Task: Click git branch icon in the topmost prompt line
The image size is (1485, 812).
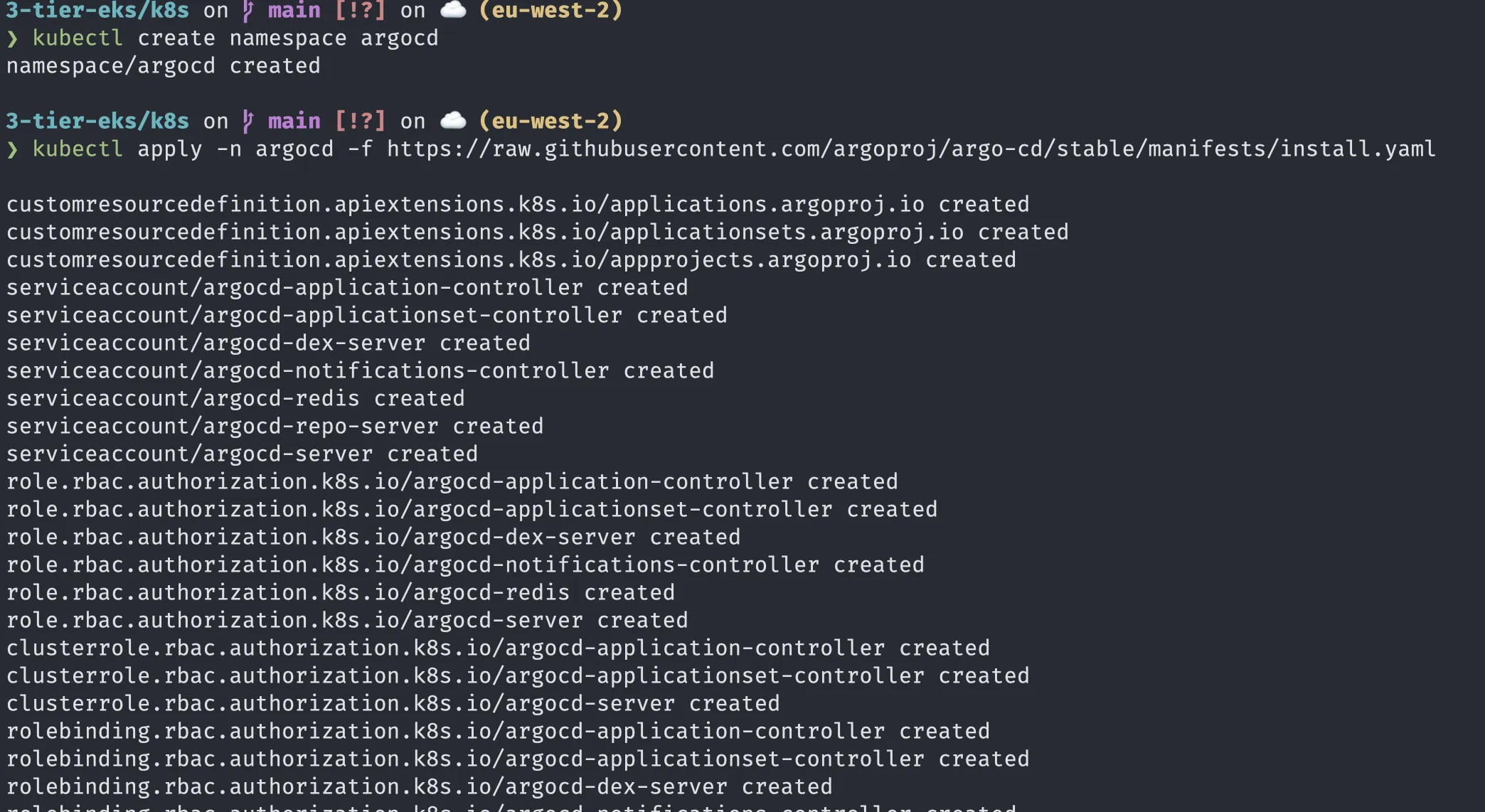Action: click(247, 11)
